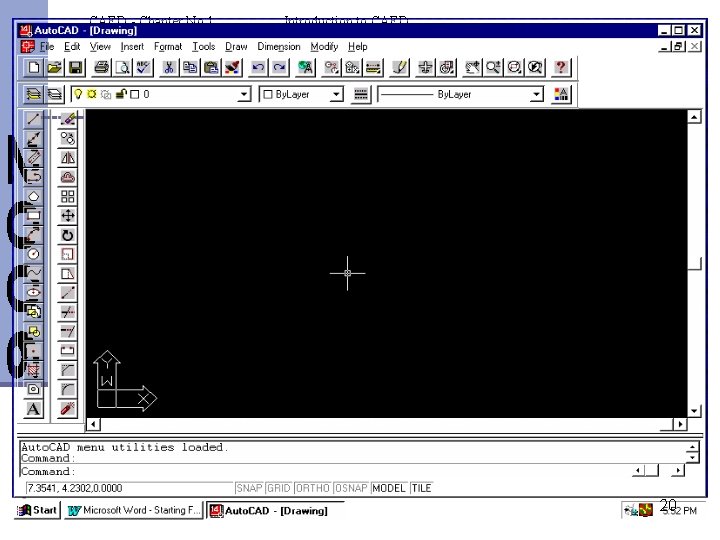720x540 pixels.
Task: Click the Windows Start button
Action: coord(37,510)
